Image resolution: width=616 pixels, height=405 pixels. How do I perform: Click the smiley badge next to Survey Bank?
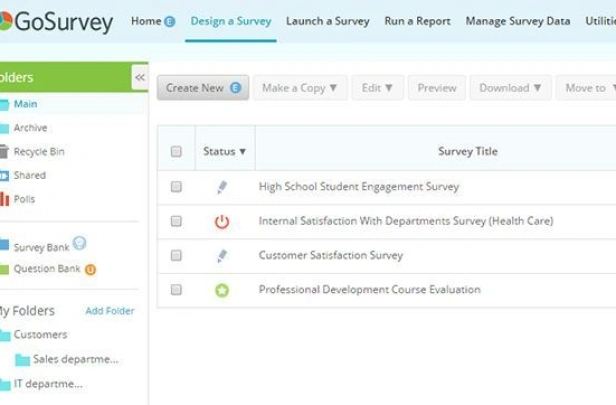[x=79, y=243]
